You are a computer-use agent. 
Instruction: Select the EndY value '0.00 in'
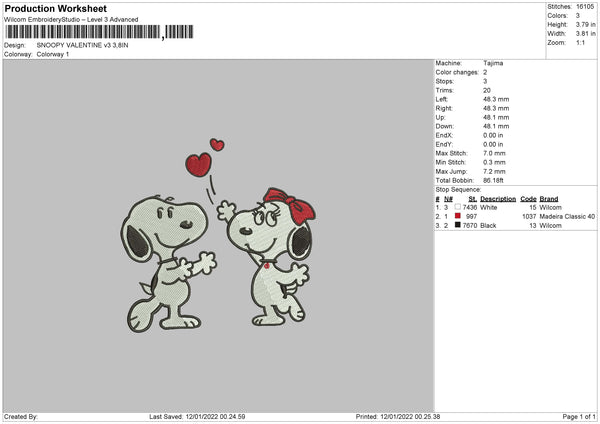(x=493, y=144)
